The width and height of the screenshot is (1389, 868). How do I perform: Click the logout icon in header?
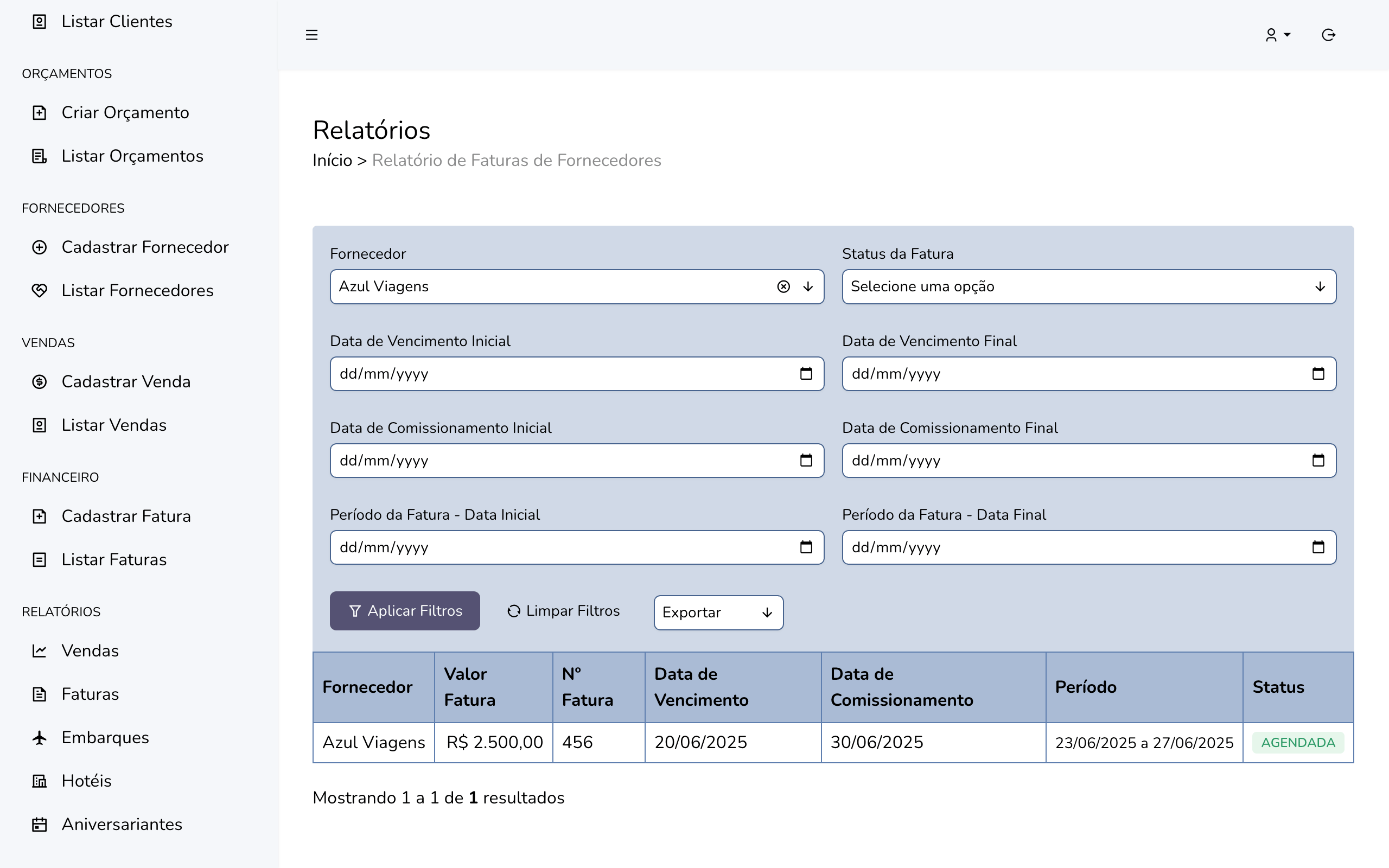click(x=1328, y=35)
